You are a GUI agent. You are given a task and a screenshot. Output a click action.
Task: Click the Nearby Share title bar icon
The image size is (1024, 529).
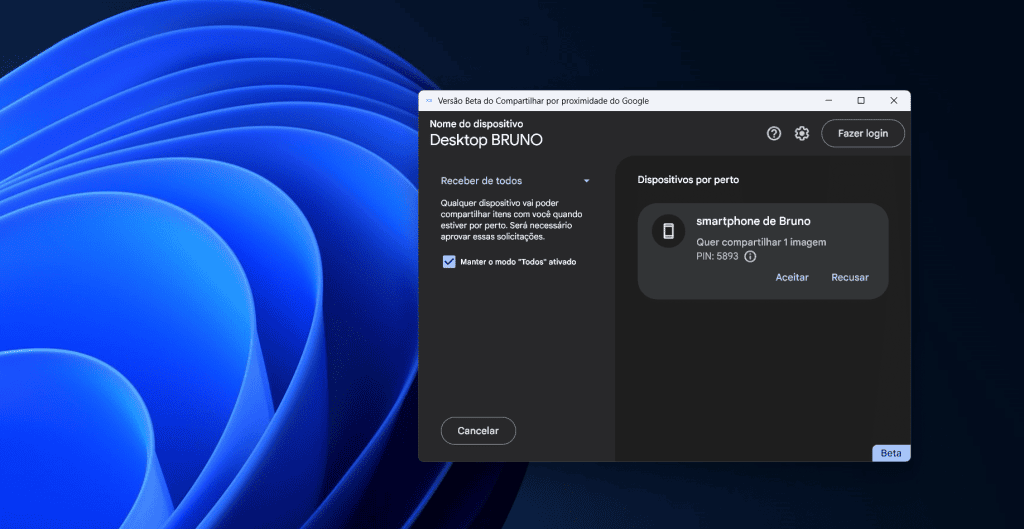click(x=429, y=101)
